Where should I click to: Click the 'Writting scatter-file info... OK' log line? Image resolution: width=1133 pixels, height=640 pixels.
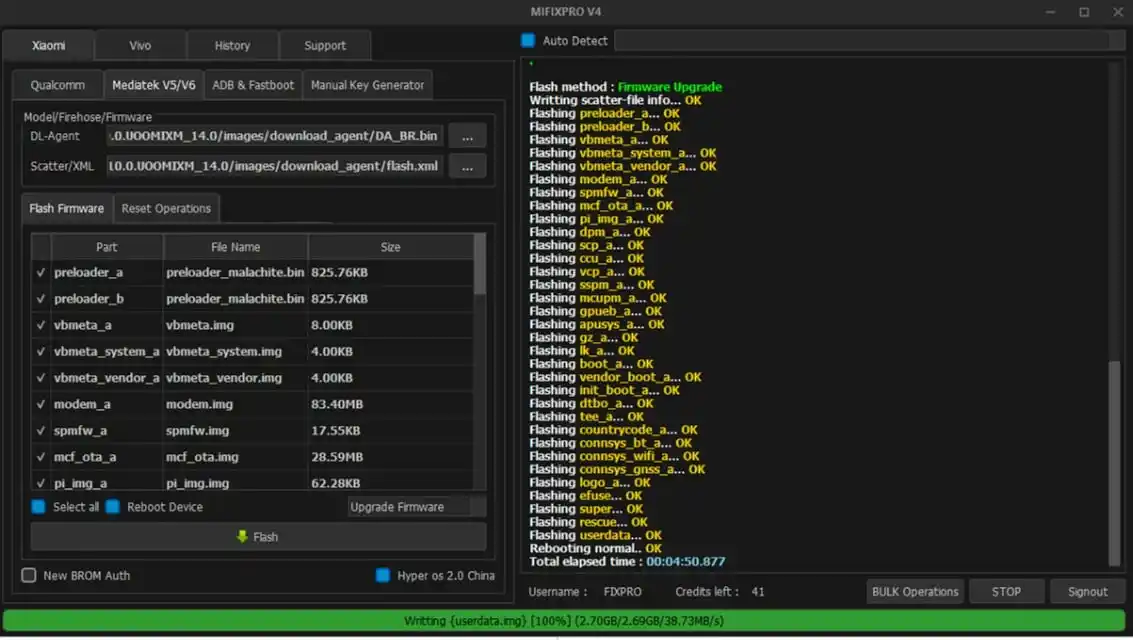615,100
